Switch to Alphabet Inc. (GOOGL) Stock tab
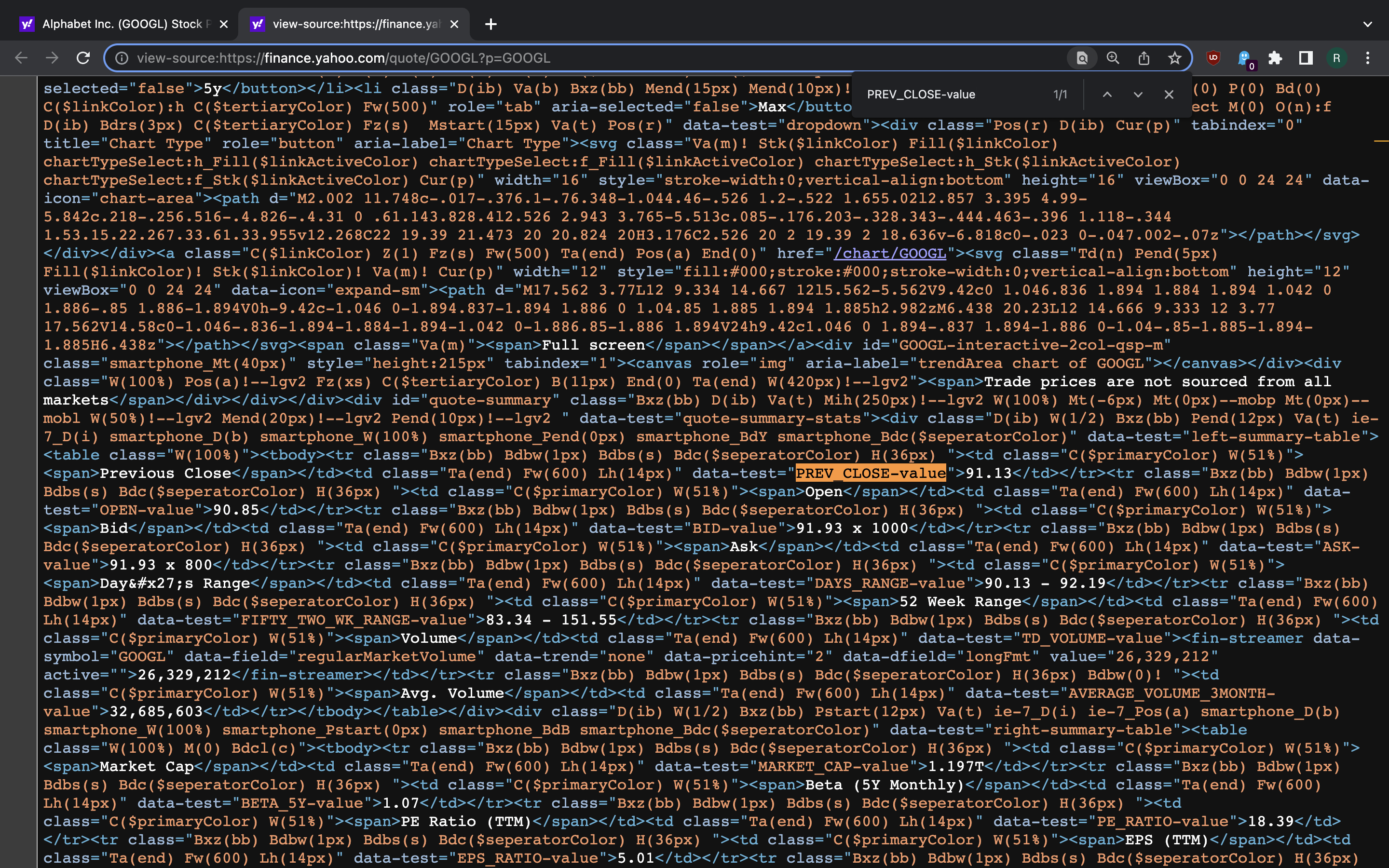Screen dimensions: 1389x868 click(119, 24)
